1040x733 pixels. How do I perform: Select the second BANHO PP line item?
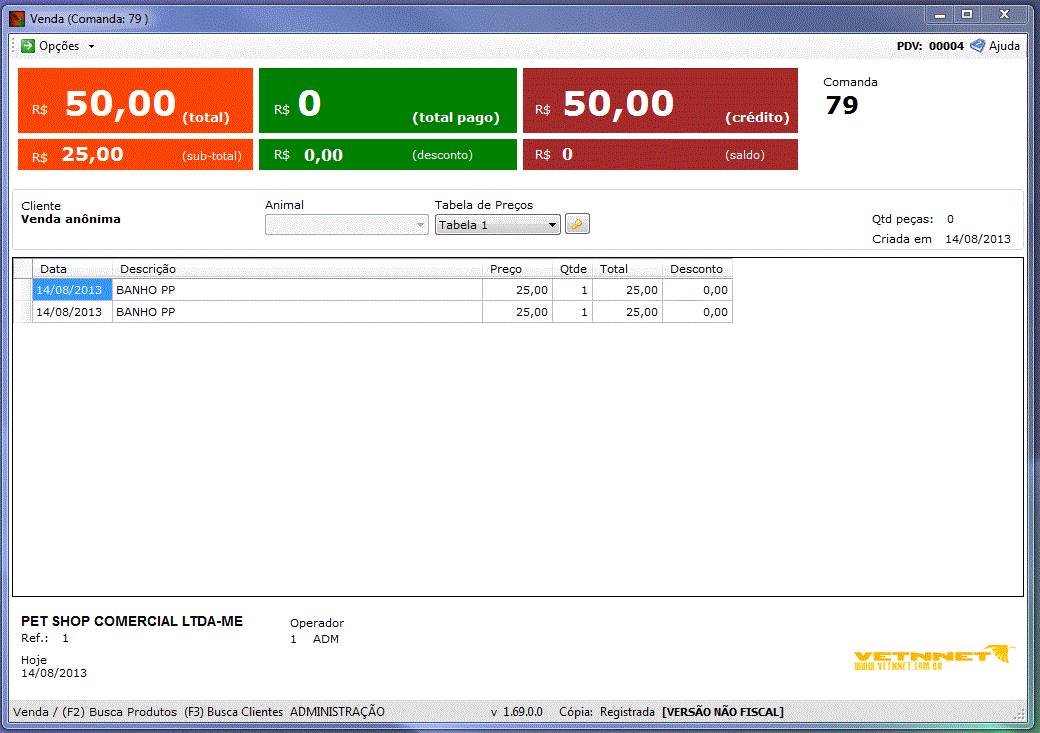pos(300,311)
